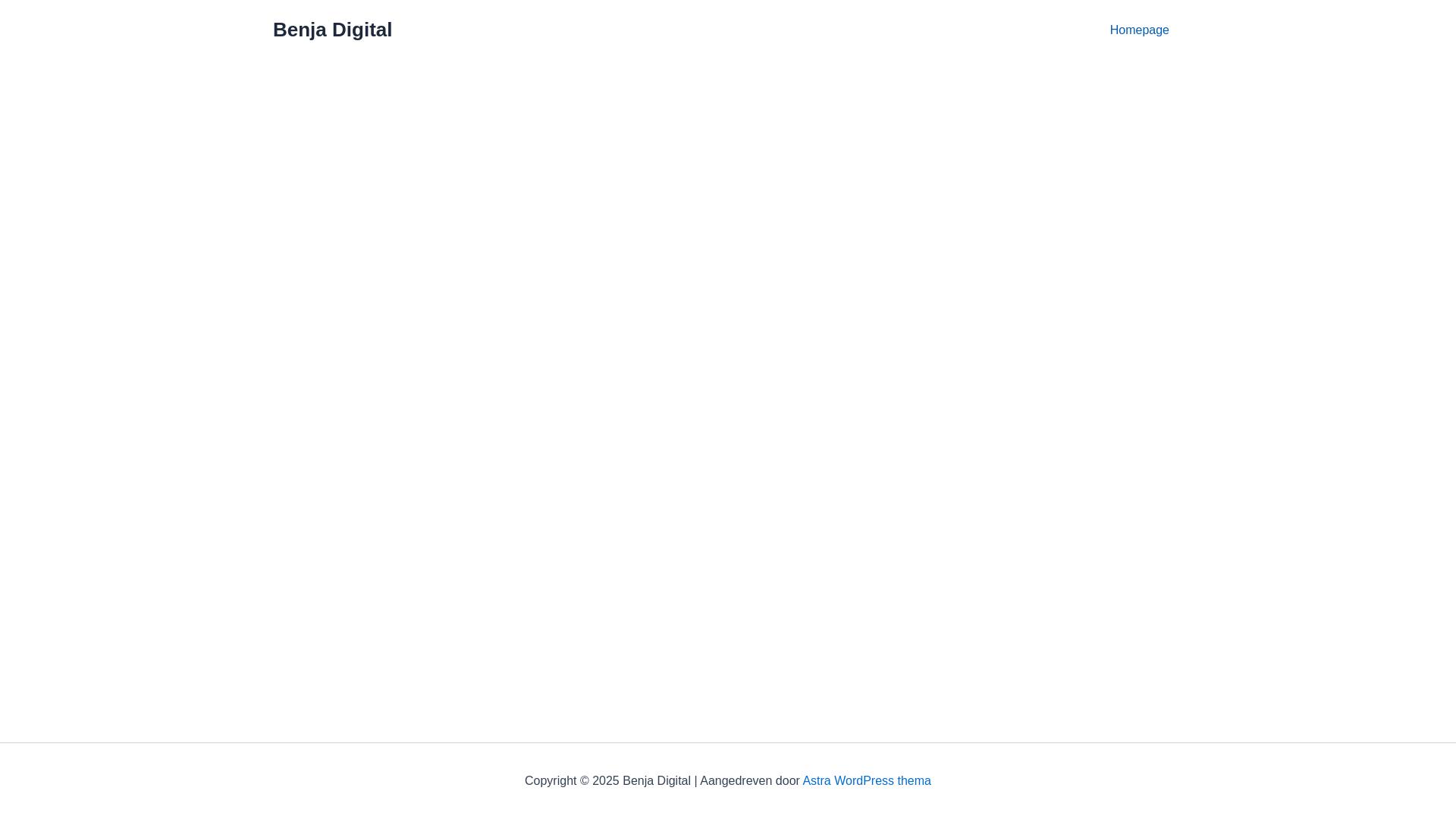Click the vertical bar separator in footer
The height and width of the screenshot is (819, 1456).
click(695, 780)
